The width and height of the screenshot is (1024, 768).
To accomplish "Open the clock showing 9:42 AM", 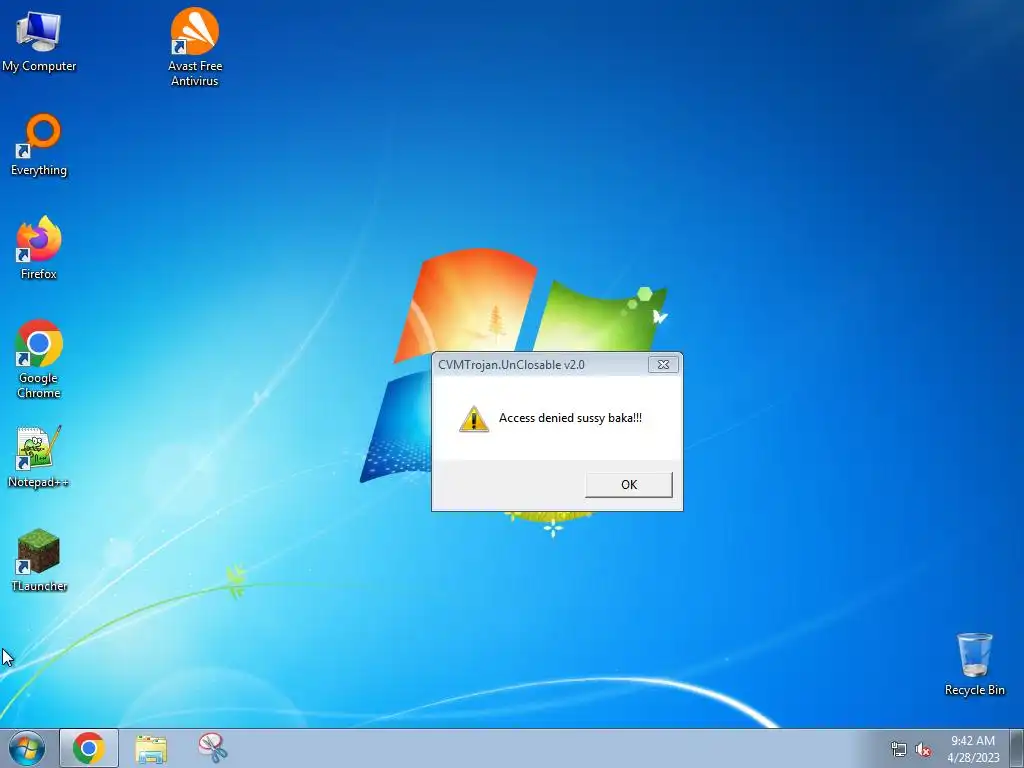I will coord(973,748).
